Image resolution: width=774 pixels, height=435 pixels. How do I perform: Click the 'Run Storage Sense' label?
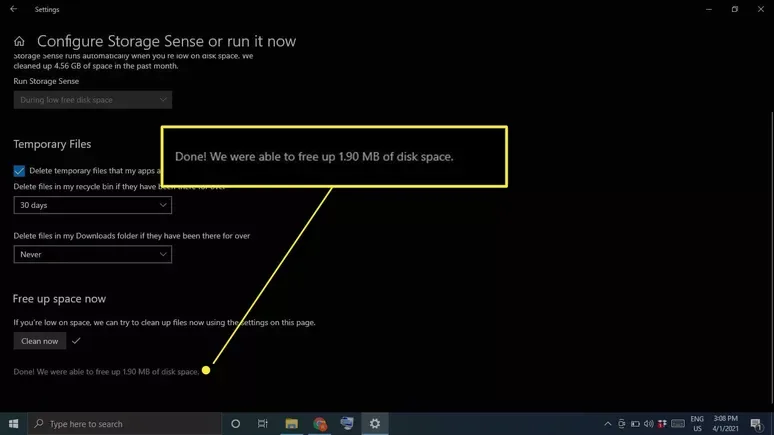click(46, 81)
